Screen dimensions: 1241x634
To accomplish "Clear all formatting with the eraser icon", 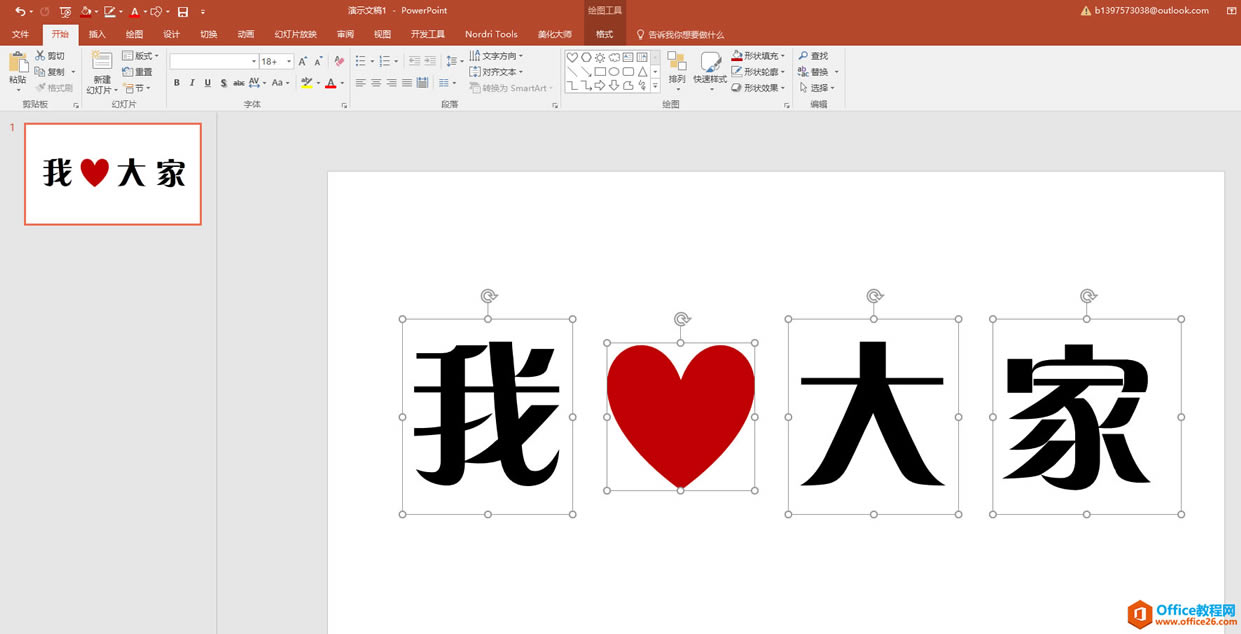I will pyautogui.click(x=339, y=61).
